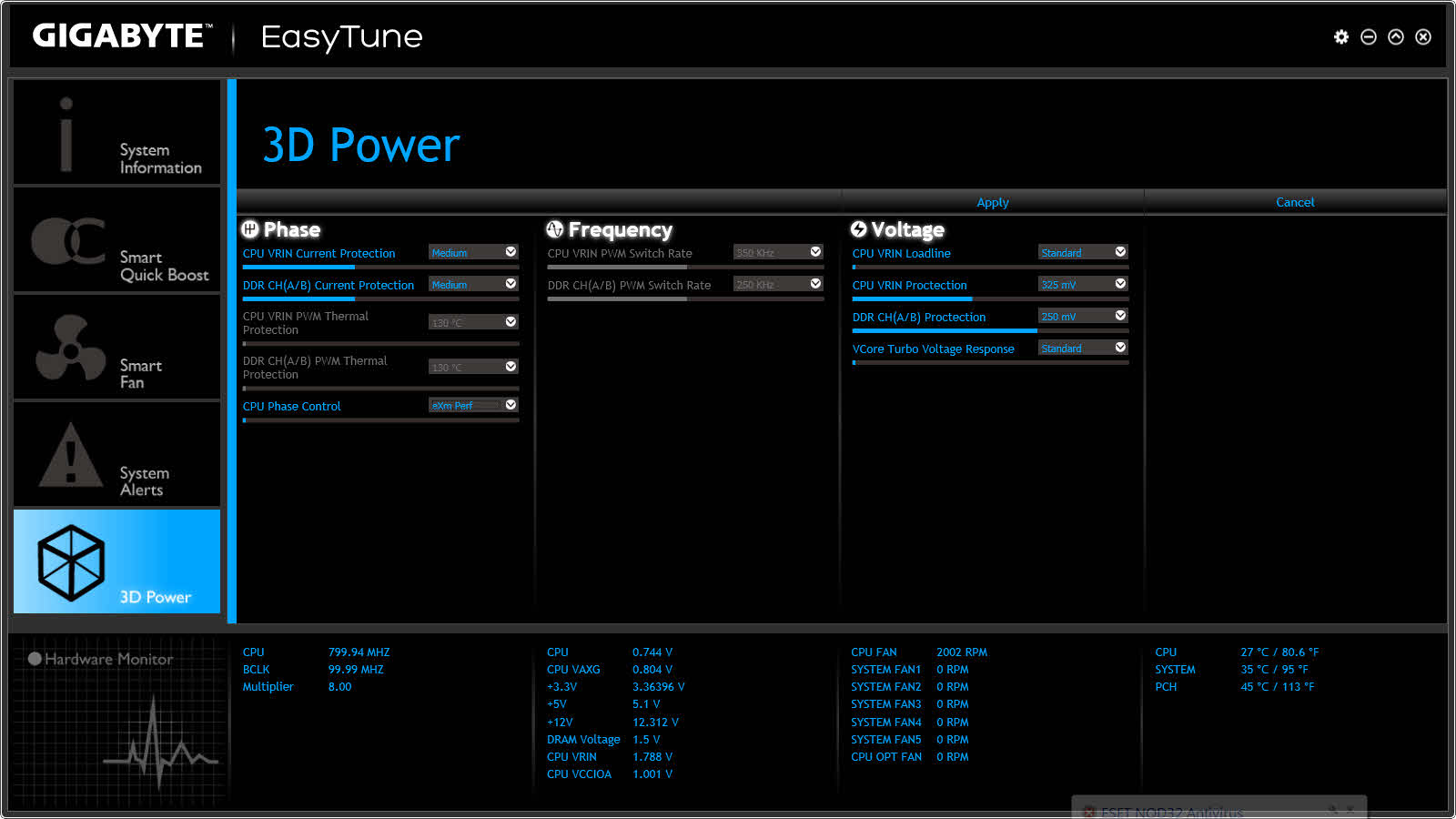Screen dimensions: 1456x819
Task: Apply the 3D Power settings
Action: pos(993,202)
